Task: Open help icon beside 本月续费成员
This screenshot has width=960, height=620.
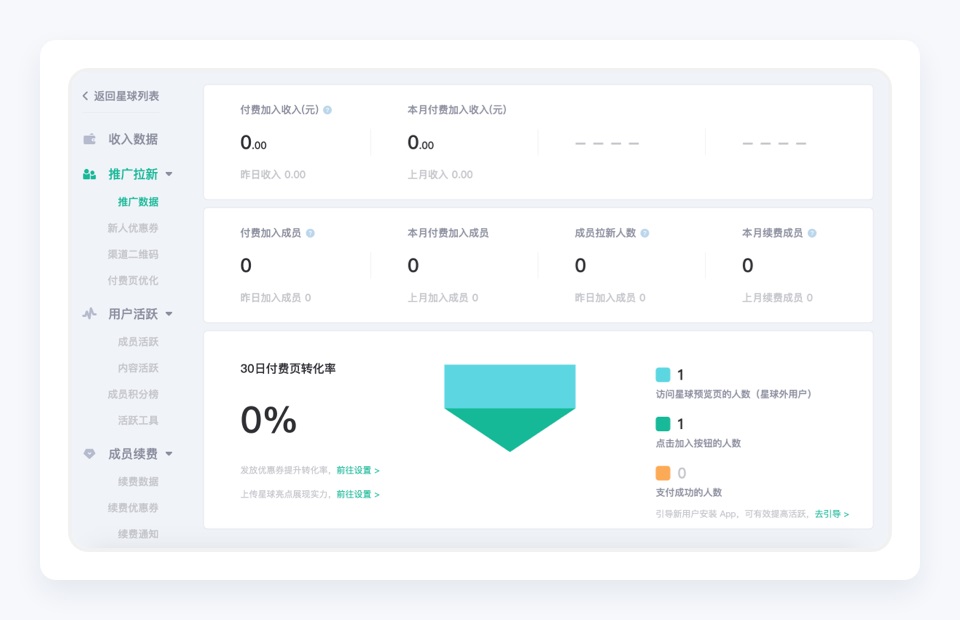Action: click(x=812, y=233)
